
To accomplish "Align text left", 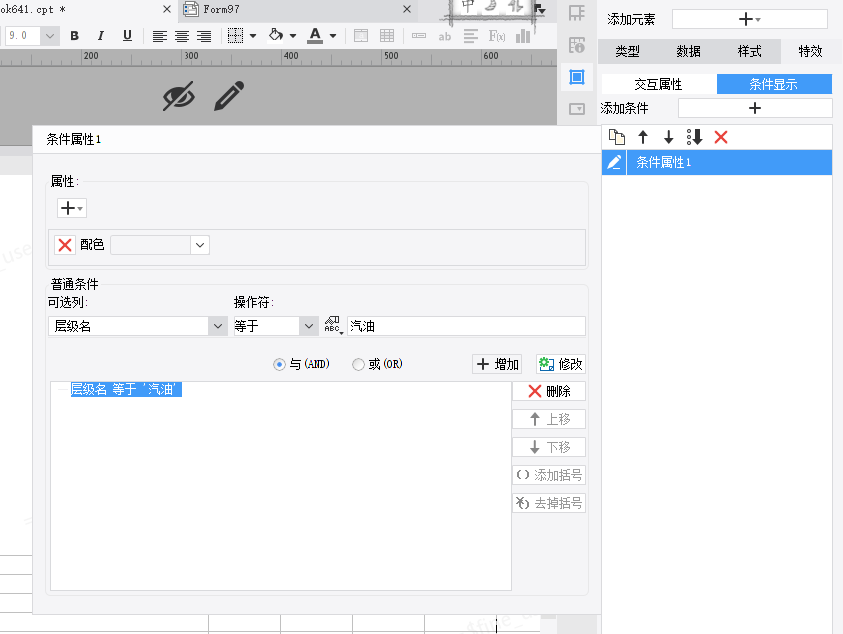I will [x=160, y=36].
